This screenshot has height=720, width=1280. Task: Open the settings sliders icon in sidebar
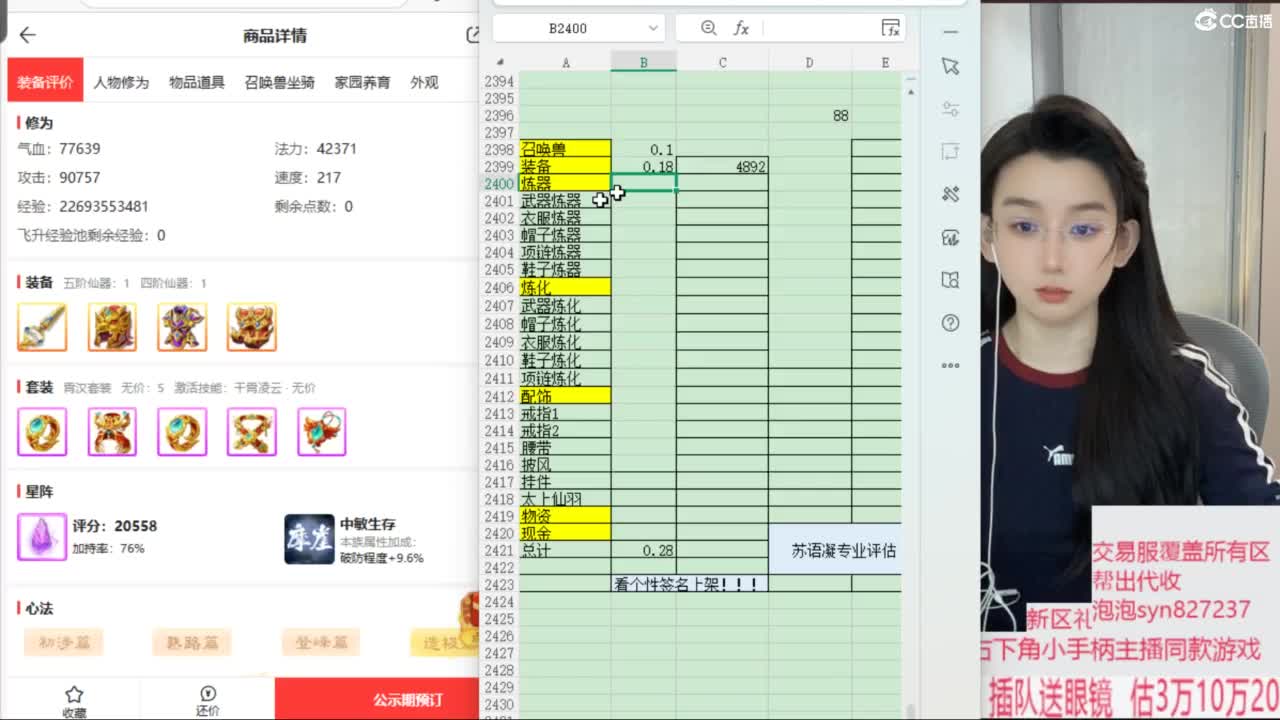click(x=950, y=109)
